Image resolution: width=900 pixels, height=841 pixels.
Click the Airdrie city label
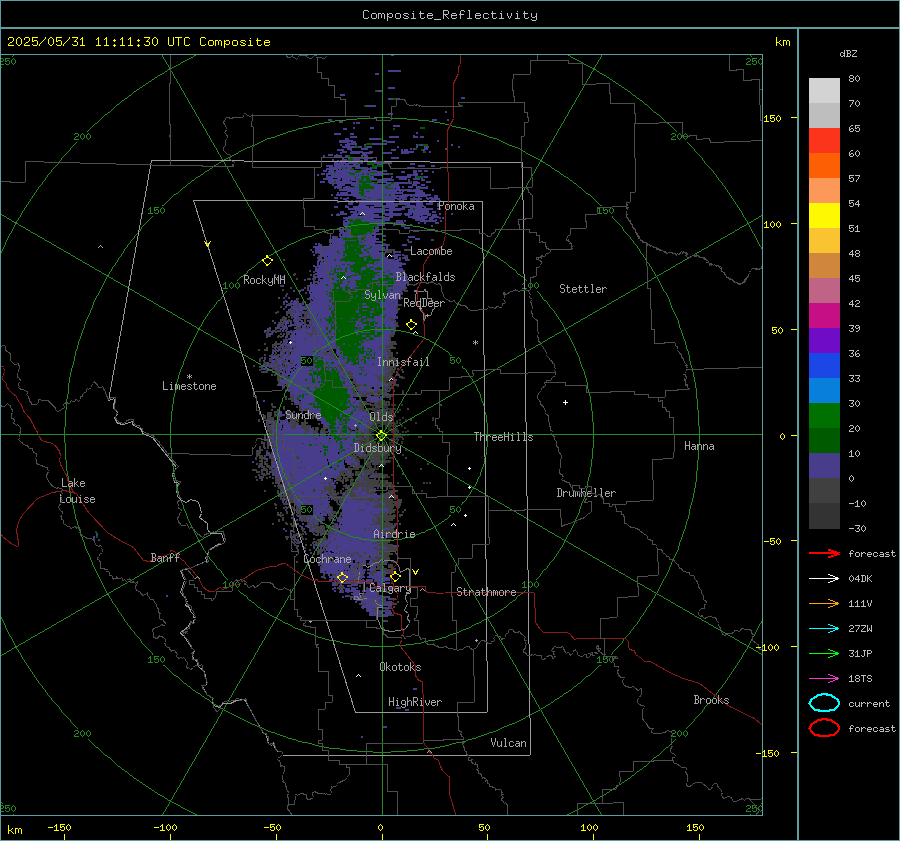click(394, 534)
